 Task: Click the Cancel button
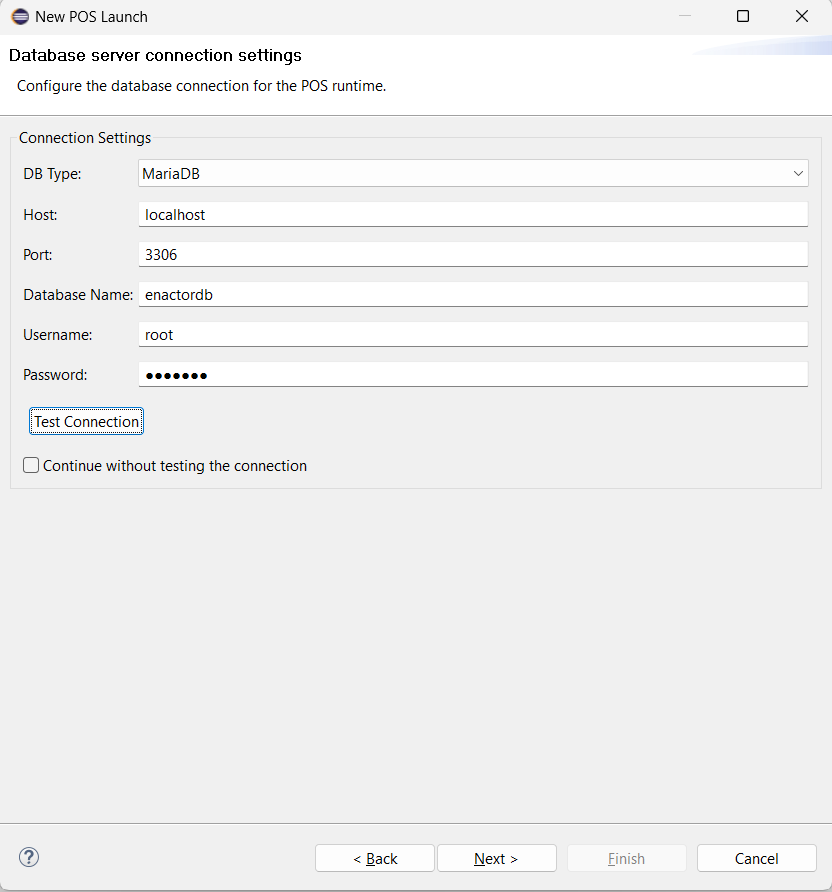(x=756, y=858)
